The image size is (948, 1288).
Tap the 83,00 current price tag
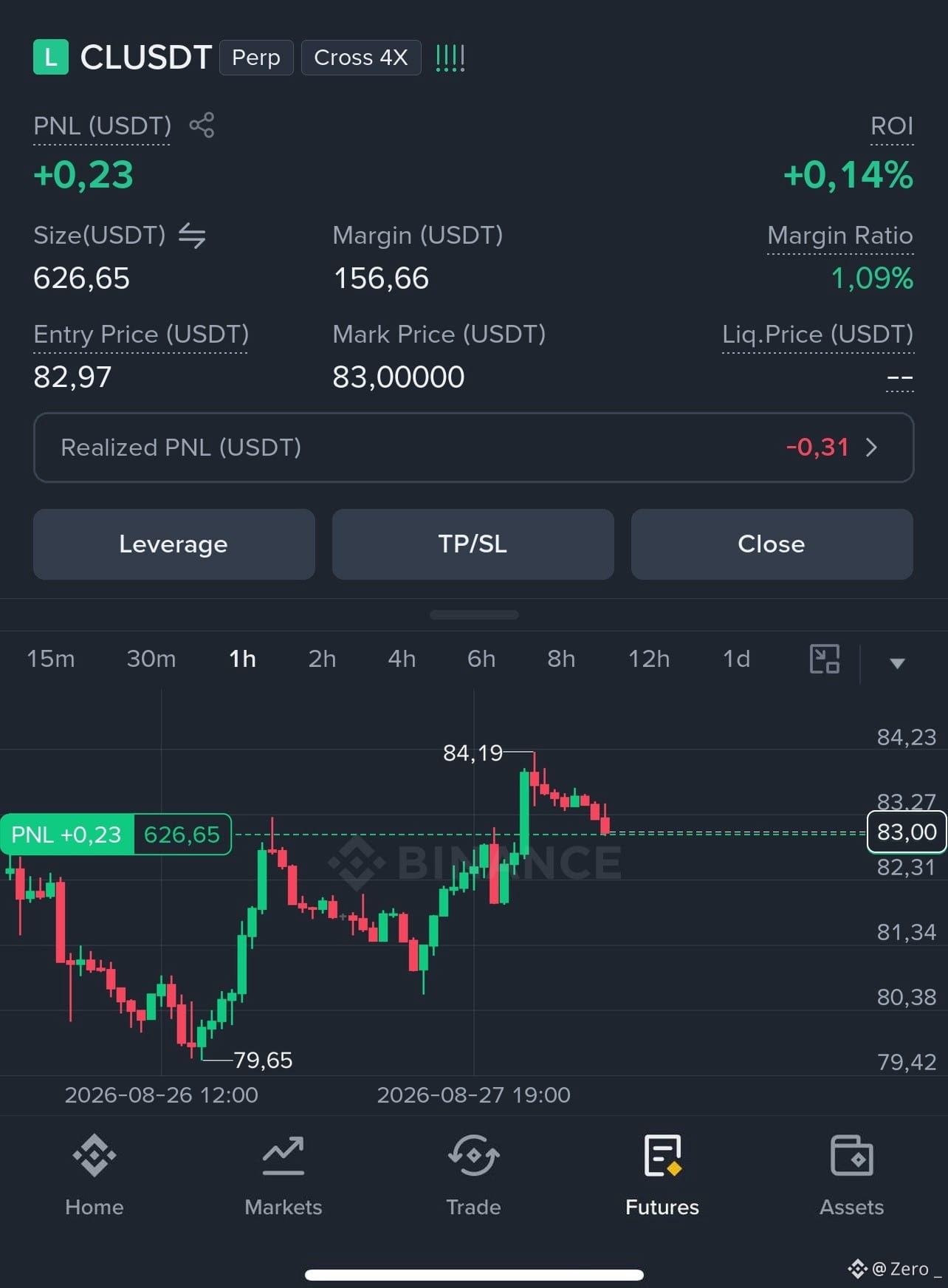click(907, 832)
